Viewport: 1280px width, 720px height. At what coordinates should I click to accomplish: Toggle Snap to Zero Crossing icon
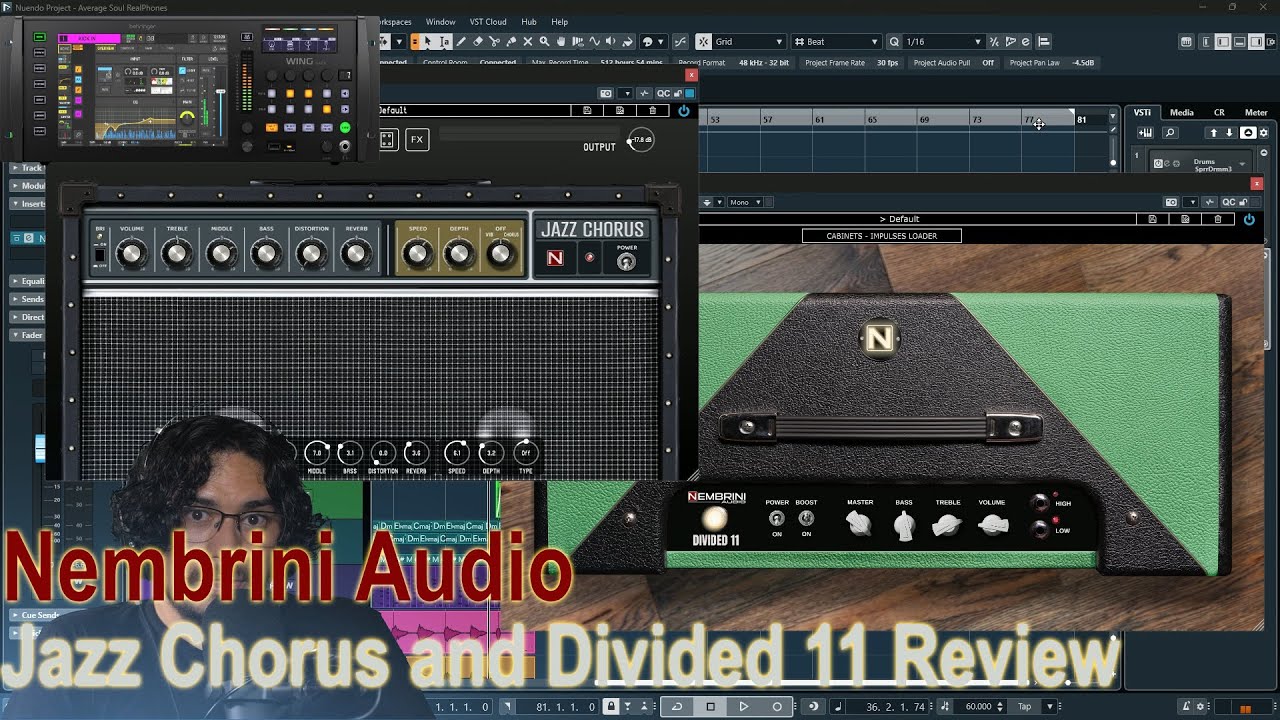click(680, 42)
